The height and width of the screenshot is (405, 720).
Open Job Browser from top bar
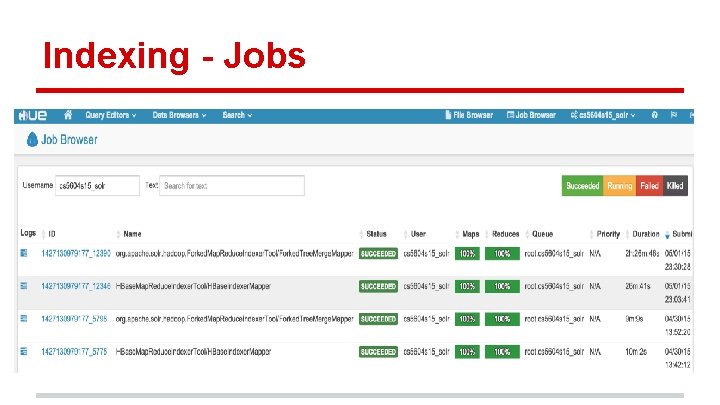(531, 115)
